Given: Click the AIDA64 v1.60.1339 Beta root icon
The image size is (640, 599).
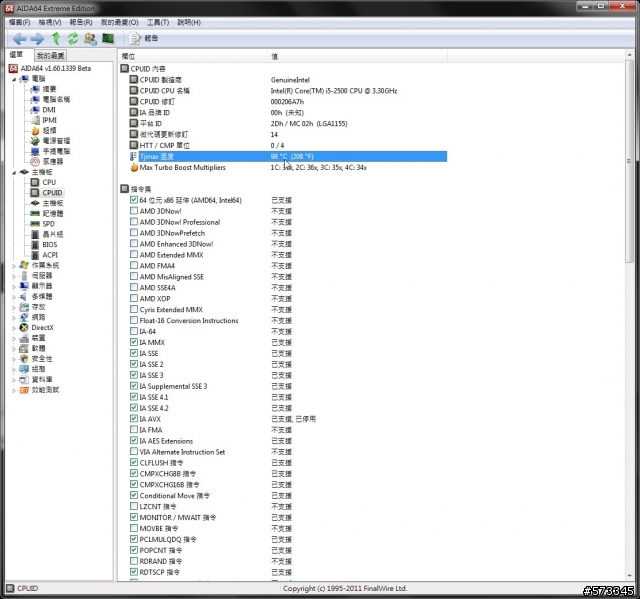Looking at the screenshot, I should pyautogui.click(x=13, y=68).
